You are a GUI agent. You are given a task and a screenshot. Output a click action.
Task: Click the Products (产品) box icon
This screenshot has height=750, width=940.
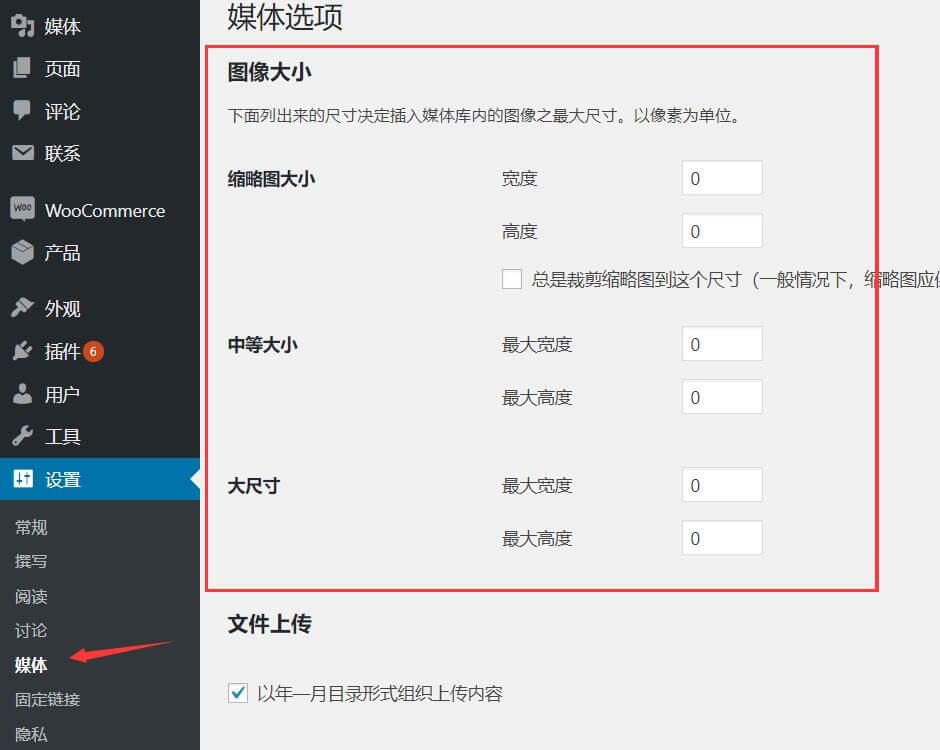[22, 252]
